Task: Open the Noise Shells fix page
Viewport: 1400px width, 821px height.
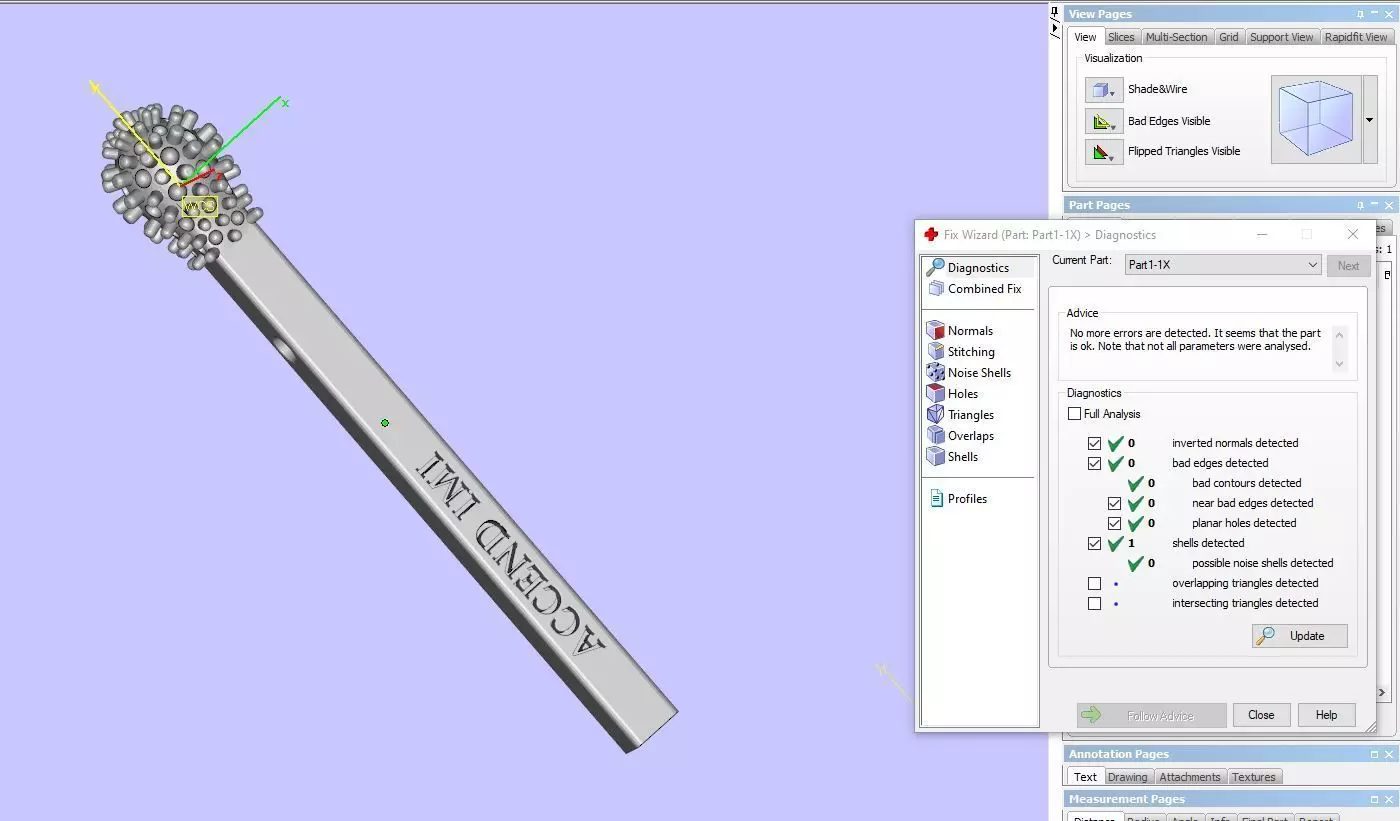Action: [969, 372]
